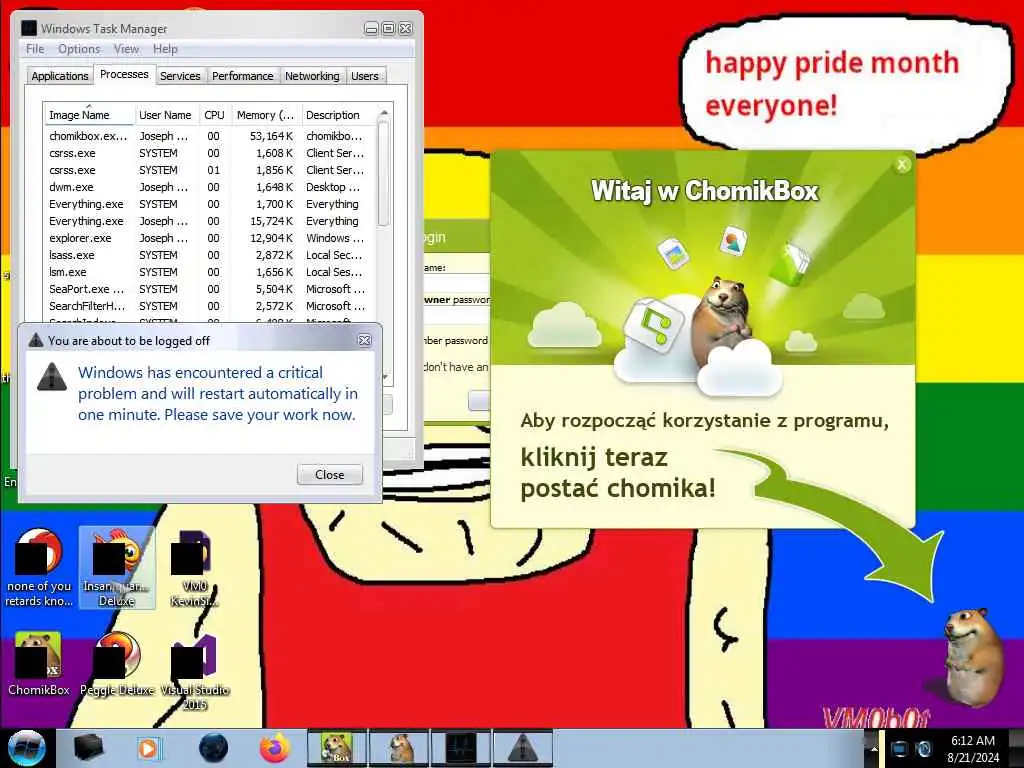Viewport: 1024px width, 768px height.
Task: Select the lsm.exe process row
Action: pyautogui.click(x=210, y=272)
